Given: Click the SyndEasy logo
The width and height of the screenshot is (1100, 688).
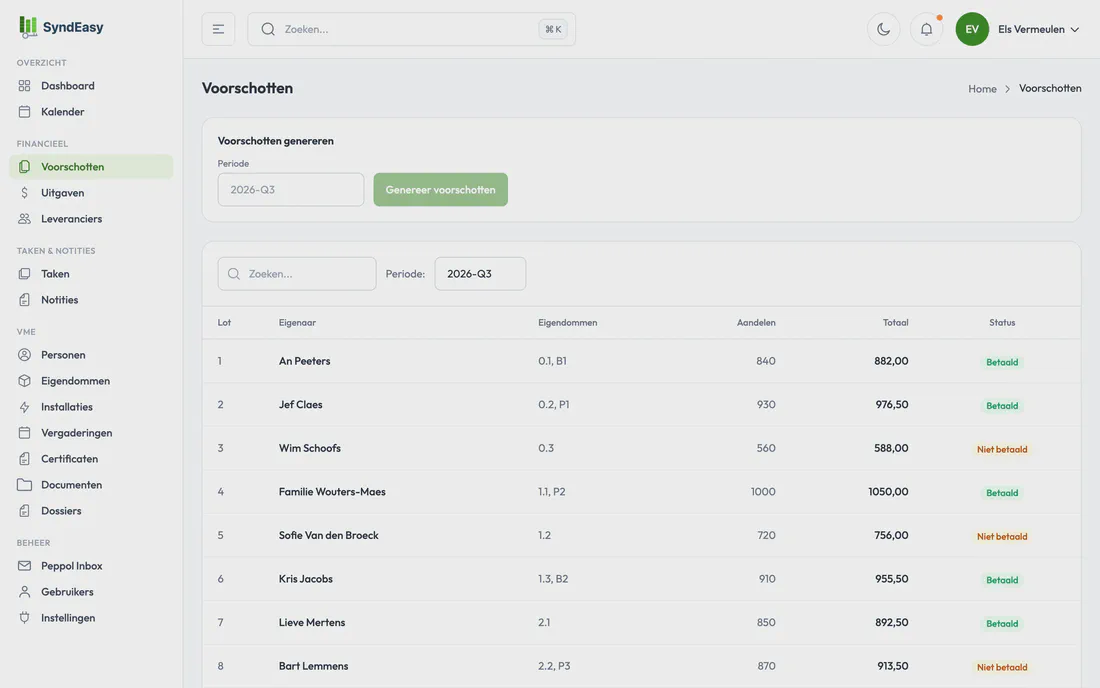Looking at the screenshot, I should click(61, 27).
